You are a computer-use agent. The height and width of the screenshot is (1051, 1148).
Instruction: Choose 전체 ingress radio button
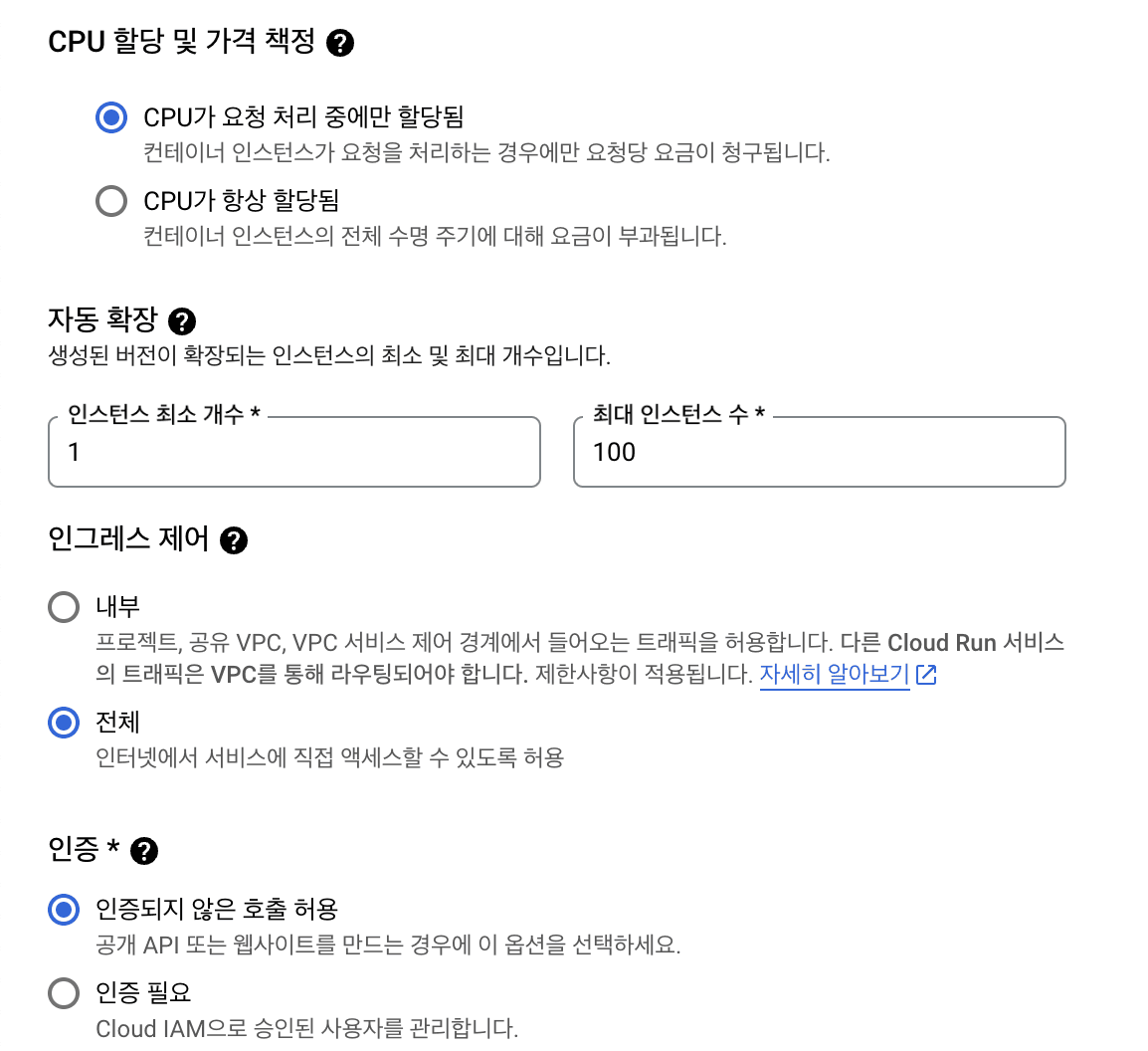pyautogui.click(x=64, y=723)
